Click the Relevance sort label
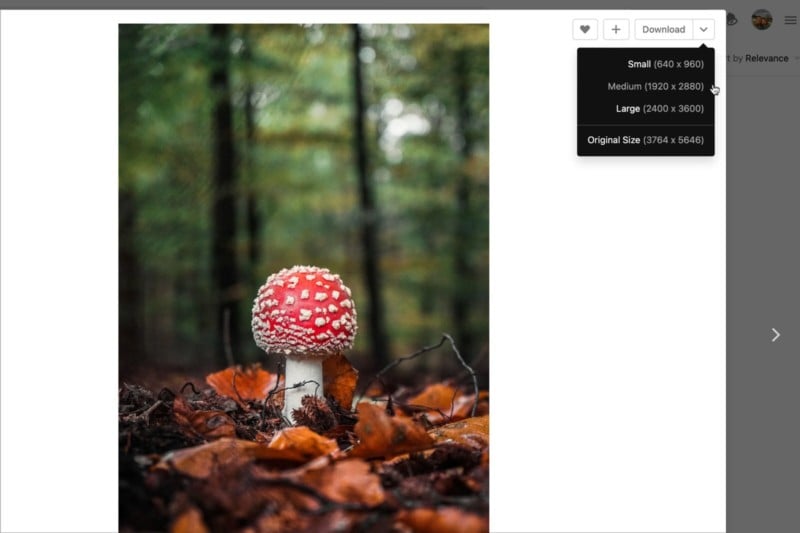800x533 pixels. click(766, 58)
